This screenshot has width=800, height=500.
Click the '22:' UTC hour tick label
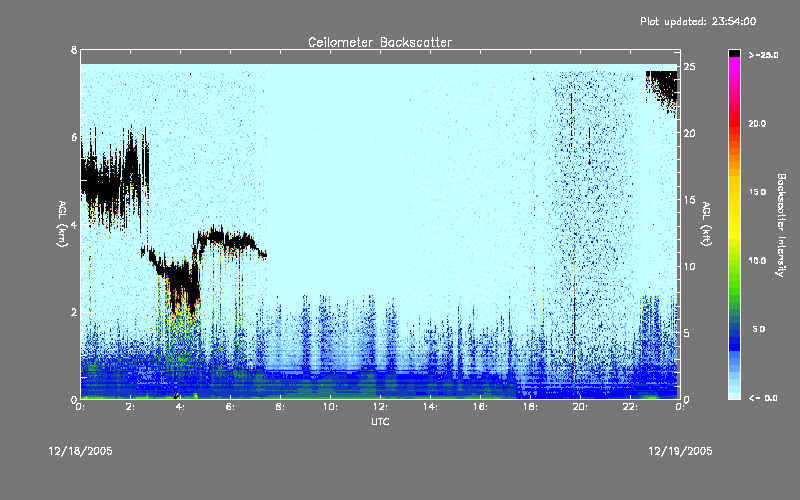coord(630,407)
